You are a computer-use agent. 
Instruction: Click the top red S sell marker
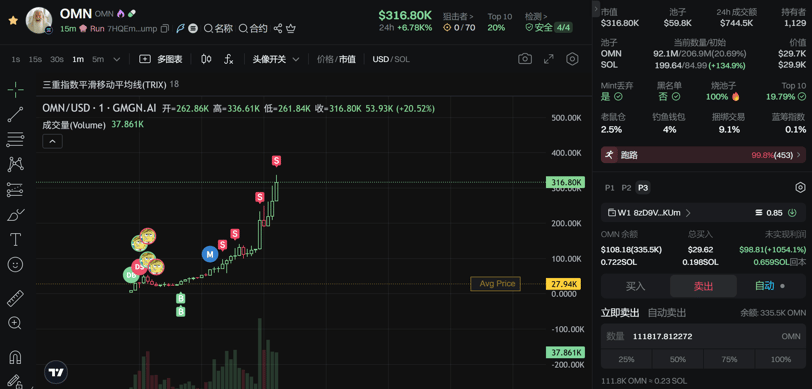(x=277, y=161)
